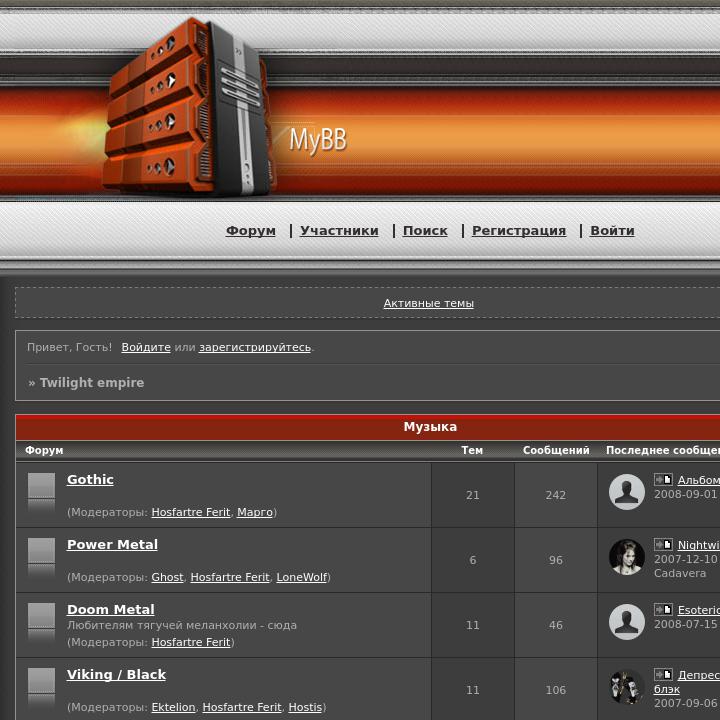This screenshot has height=720, width=720.
Task: Open the default avatar in Gothic row
Action: 627,492
